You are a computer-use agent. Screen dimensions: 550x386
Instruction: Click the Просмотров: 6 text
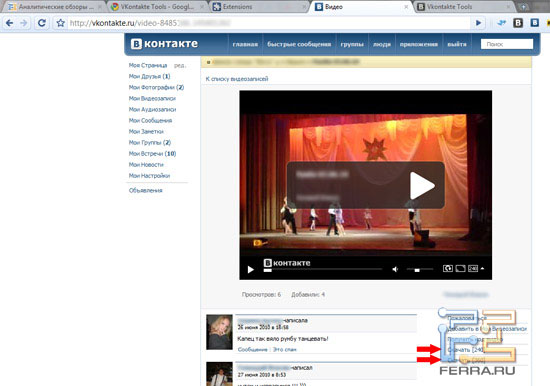click(x=261, y=294)
